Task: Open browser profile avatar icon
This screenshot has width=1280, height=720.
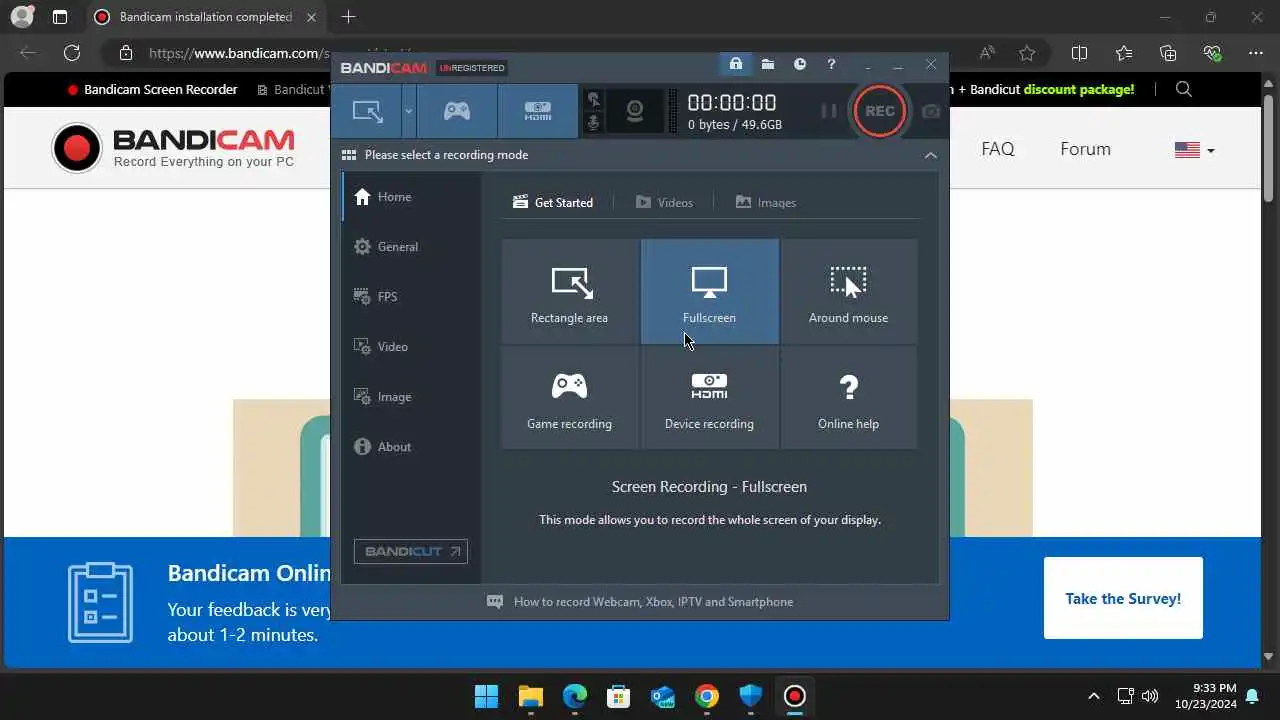Action: (21, 17)
